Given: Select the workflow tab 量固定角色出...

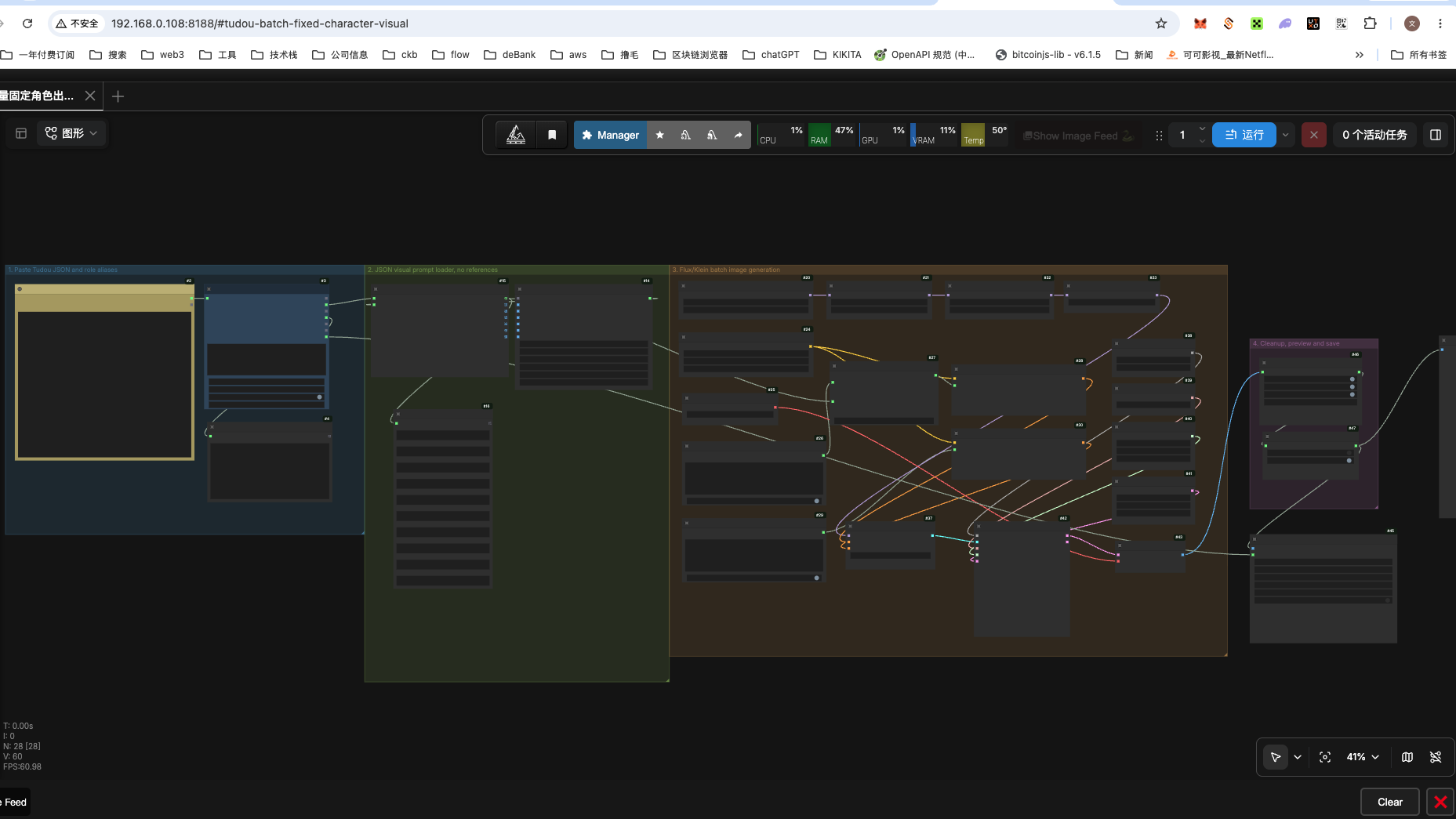Looking at the screenshot, I should click(37, 96).
